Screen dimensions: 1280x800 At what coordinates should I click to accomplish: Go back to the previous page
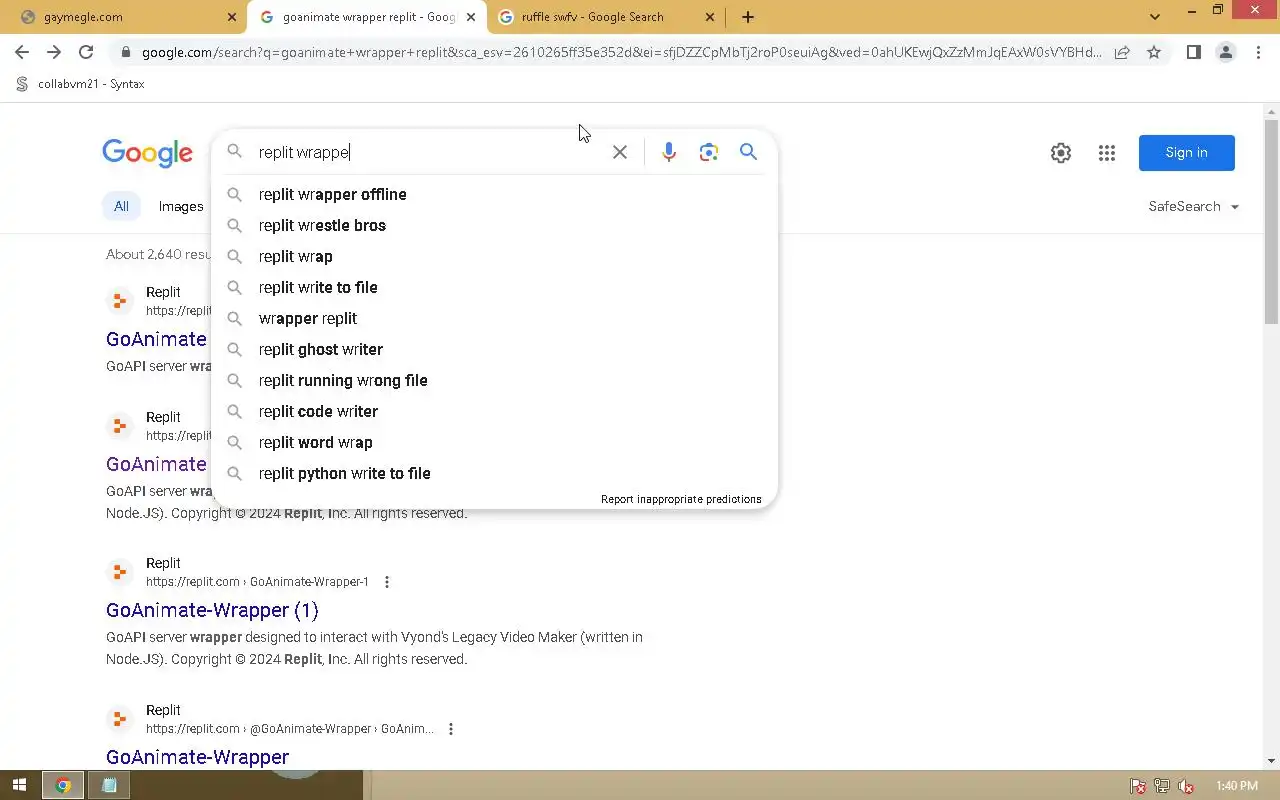[22, 52]
